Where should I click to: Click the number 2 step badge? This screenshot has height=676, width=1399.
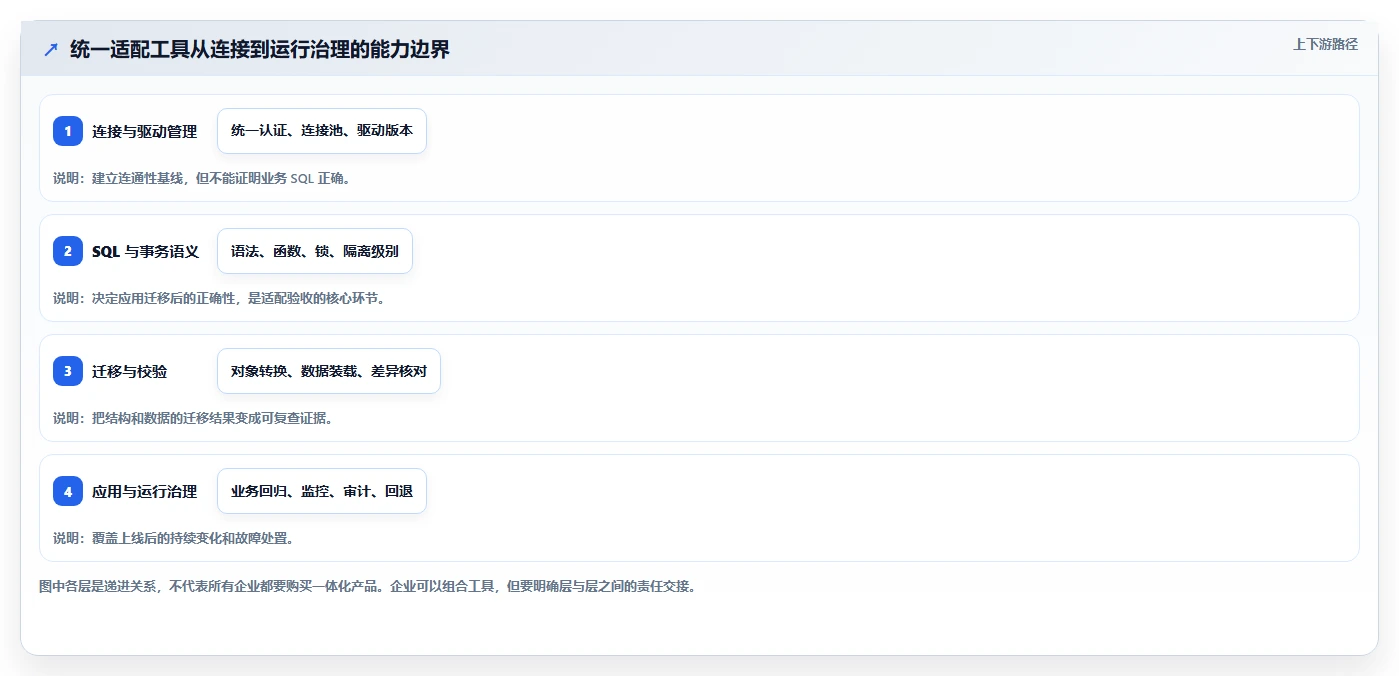point(68,251)
